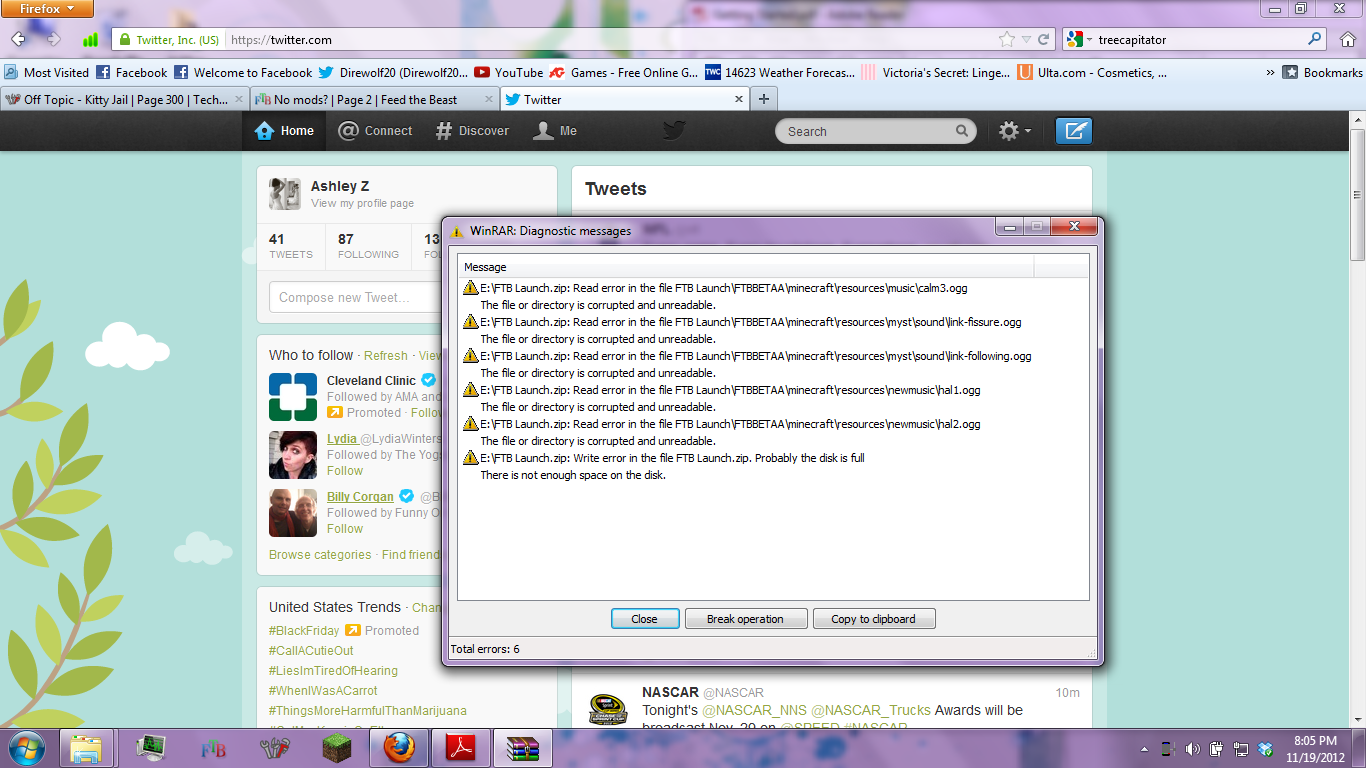Open Direwolf20 Twitter bookmark
This screenshot has height=768, width=1366.
pos(393,72)
